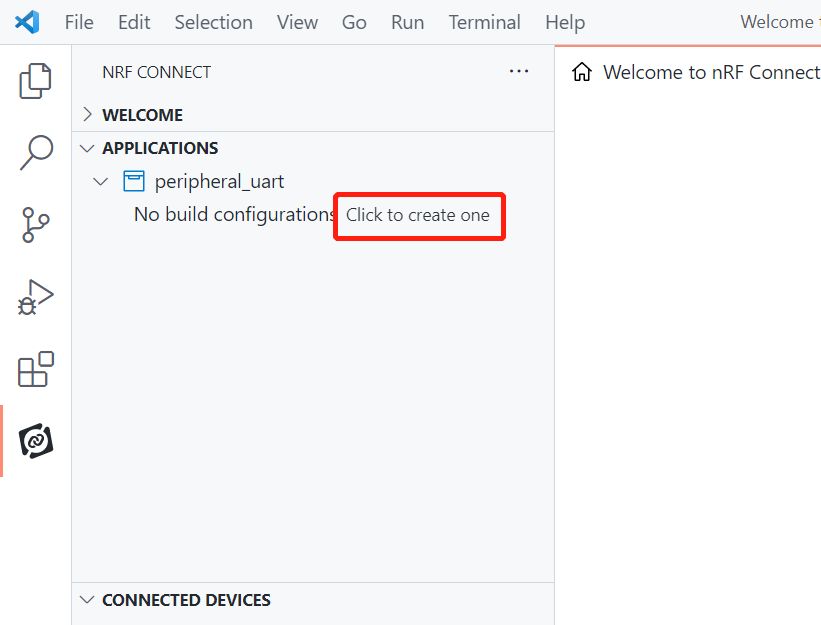
Task: Open the Terminal menu
Action: (x=484, y=22)
